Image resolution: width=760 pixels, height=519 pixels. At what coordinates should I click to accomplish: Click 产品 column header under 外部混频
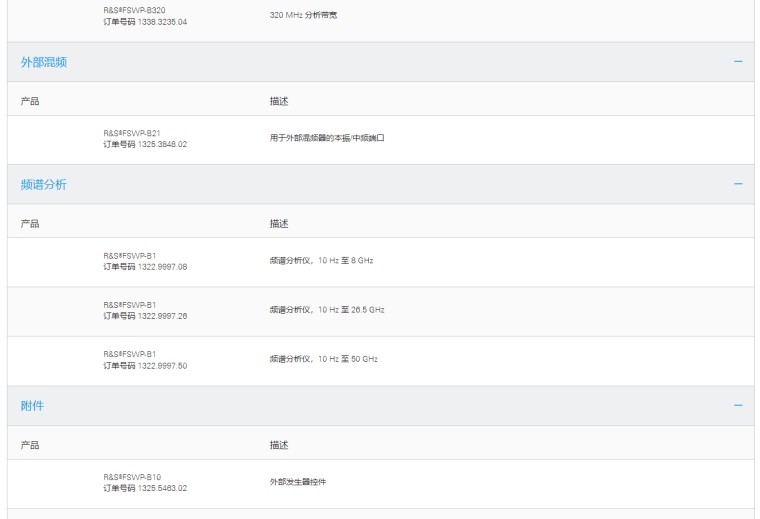tap(30, 102)
